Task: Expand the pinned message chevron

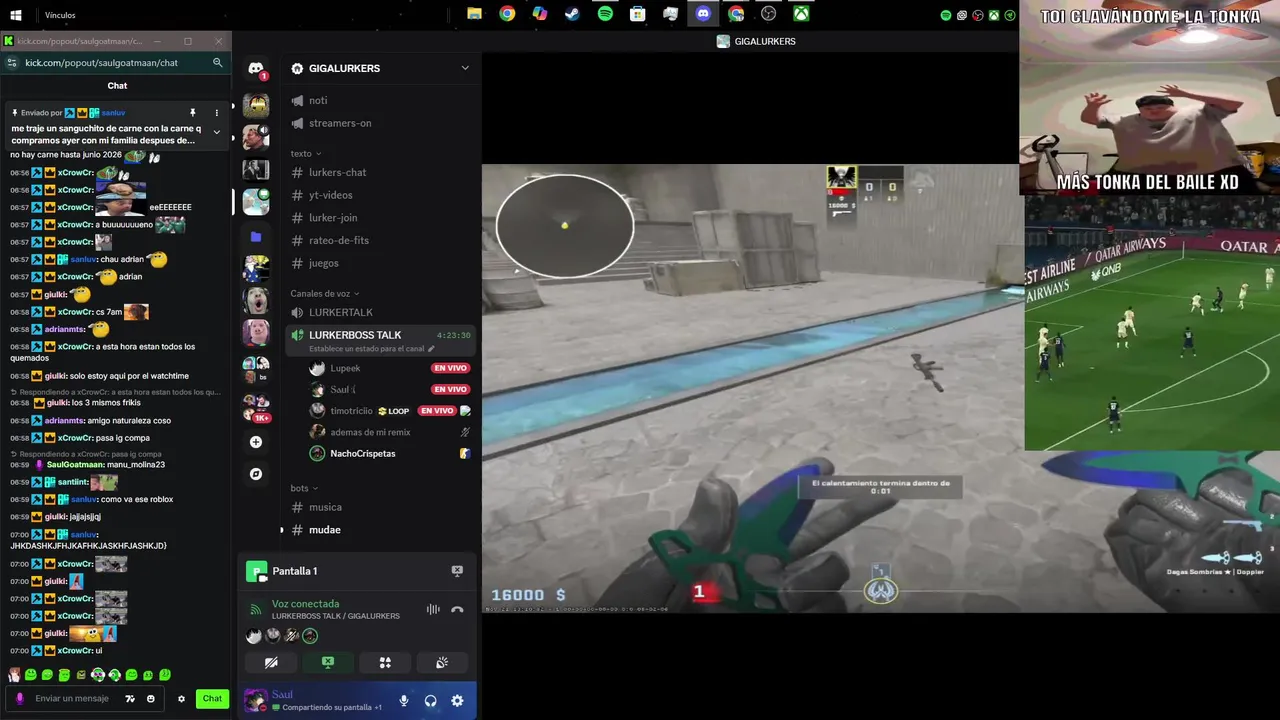Action: click(216, 133)
